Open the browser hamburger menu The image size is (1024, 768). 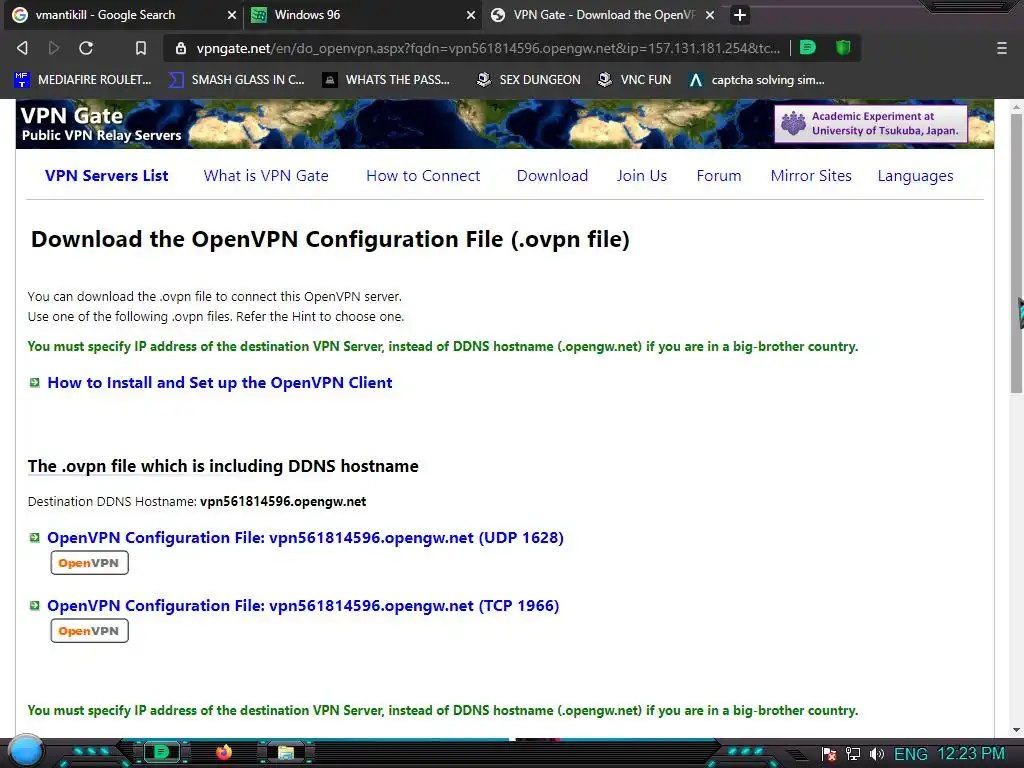click(x=1002, y=48)
